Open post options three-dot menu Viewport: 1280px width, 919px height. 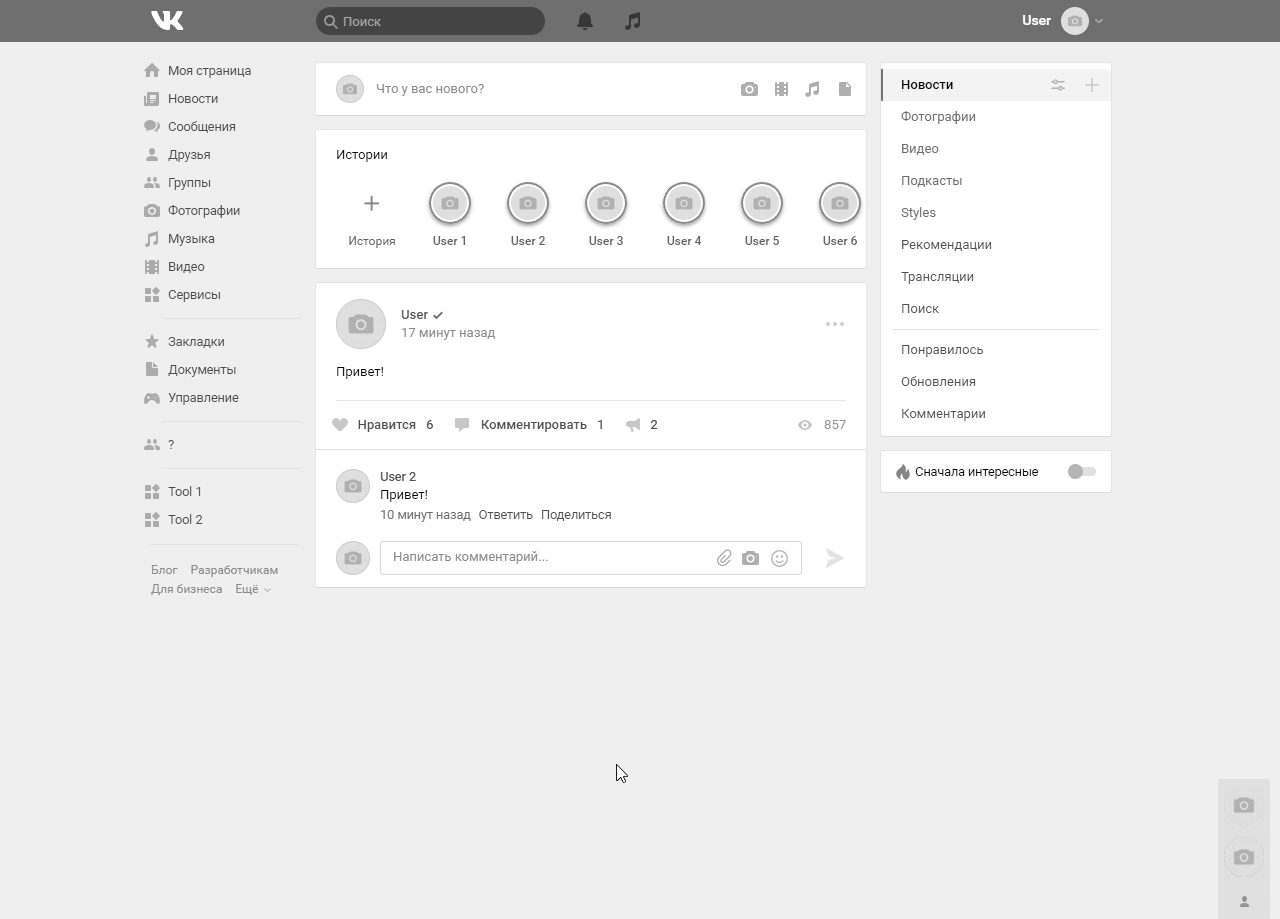point(835,324)
